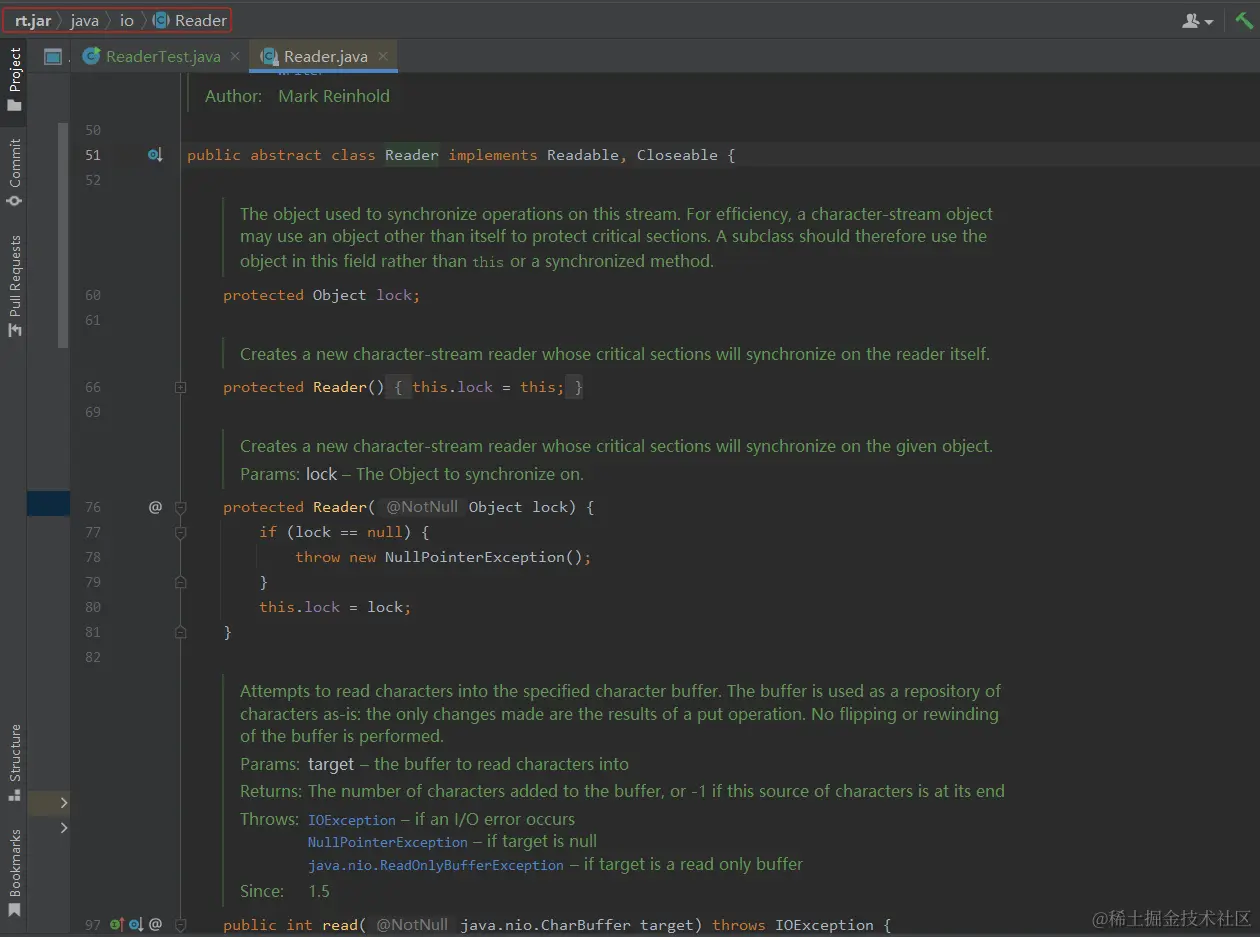The image size is (1260, 937).
Task: Click the Closeable interface name on line 51
Action: pos(677,155)
